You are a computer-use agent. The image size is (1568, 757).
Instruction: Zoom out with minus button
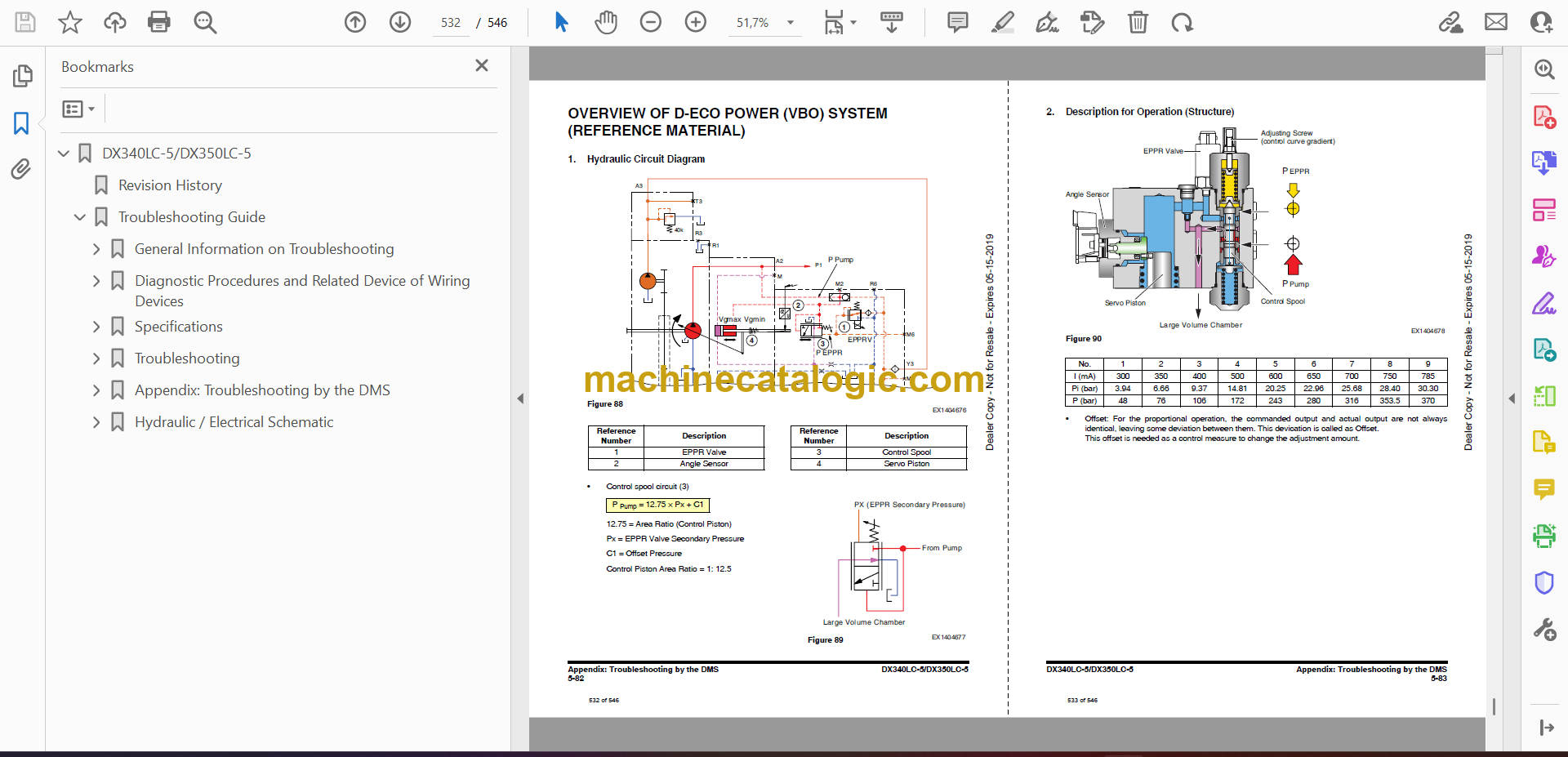[651, 22]
